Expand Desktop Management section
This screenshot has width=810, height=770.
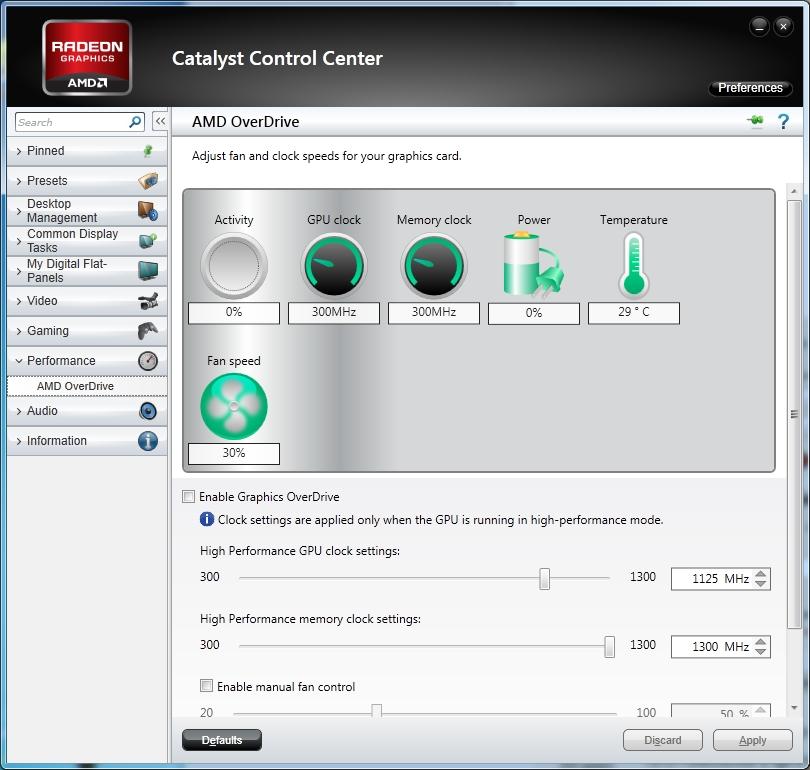19,211
